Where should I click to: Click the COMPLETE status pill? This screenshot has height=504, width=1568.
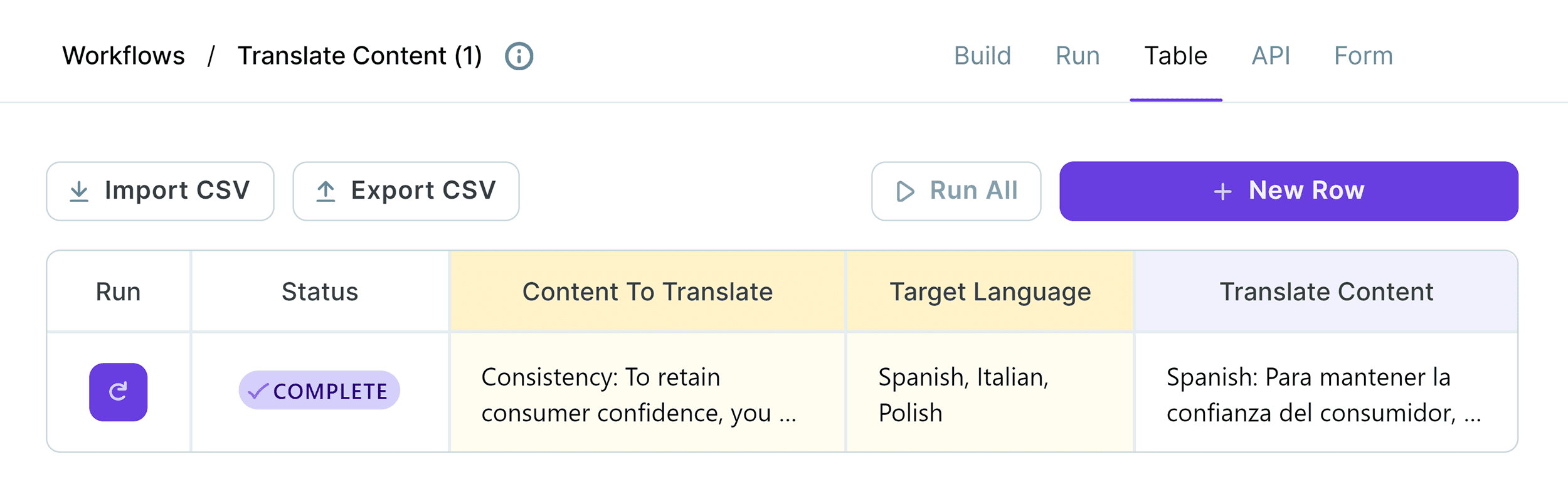[320, 391]
